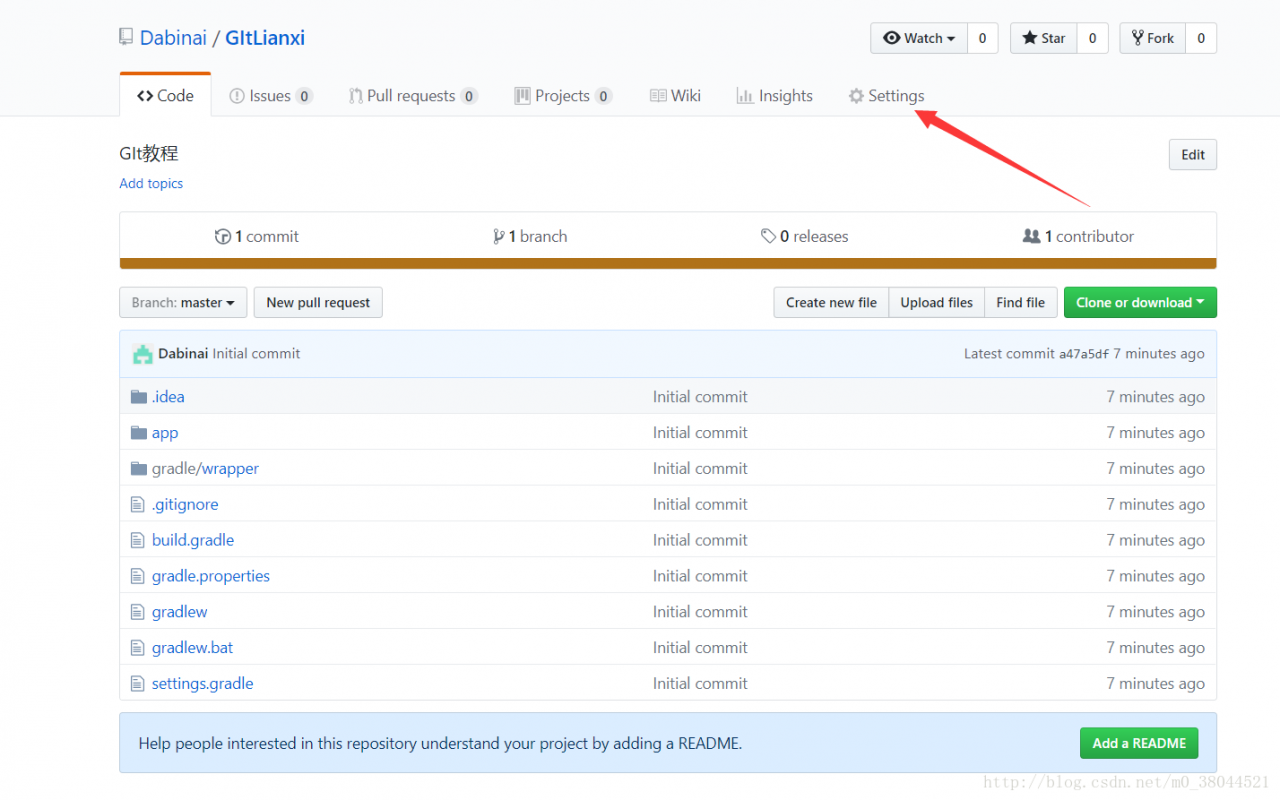View the 1 commit history link
The height and width of the screenshot is (800, 1280).
click(x=257, y=237)
